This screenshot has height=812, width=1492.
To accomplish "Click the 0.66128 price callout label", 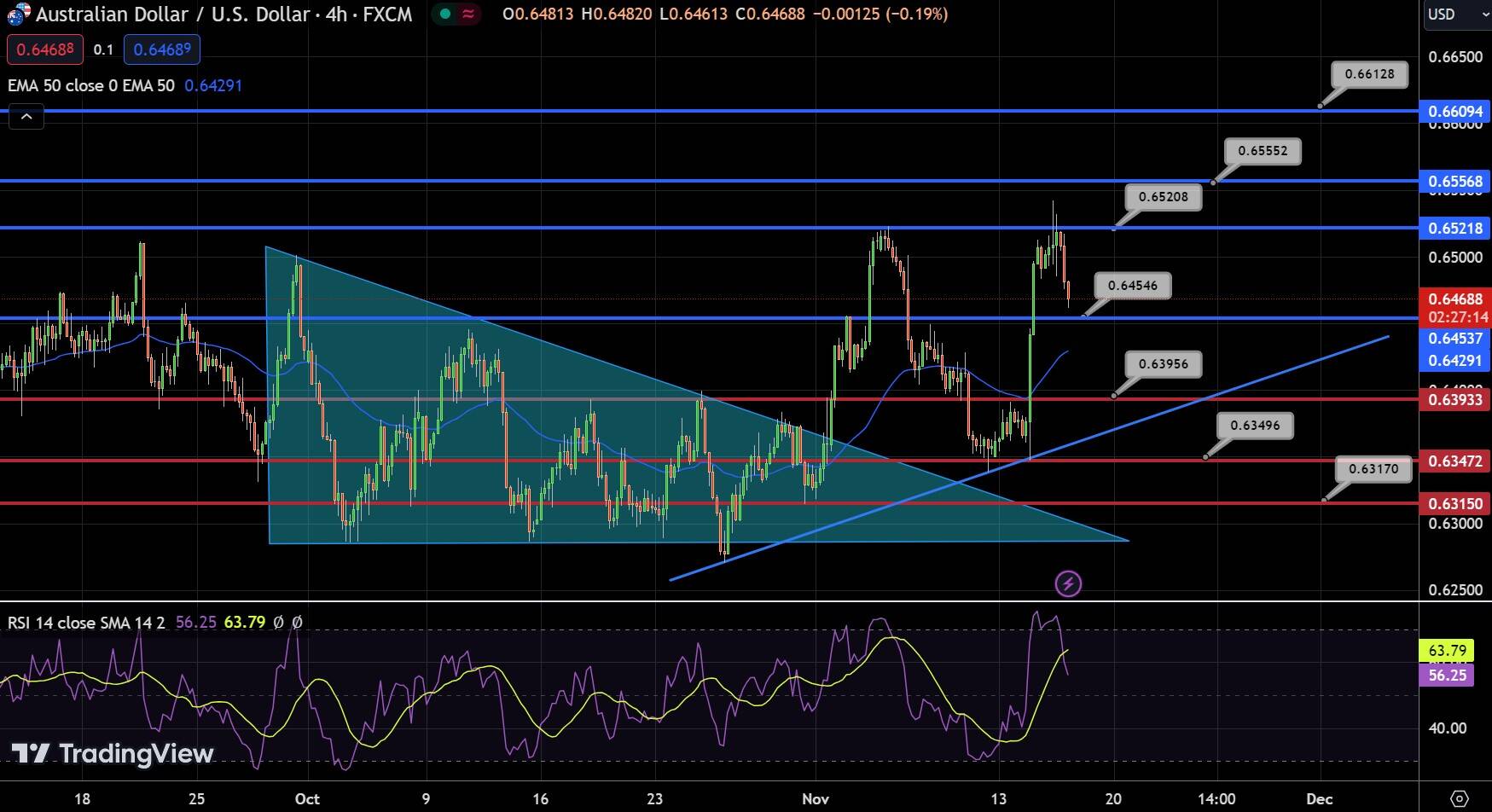I will tap(1370, 75).
